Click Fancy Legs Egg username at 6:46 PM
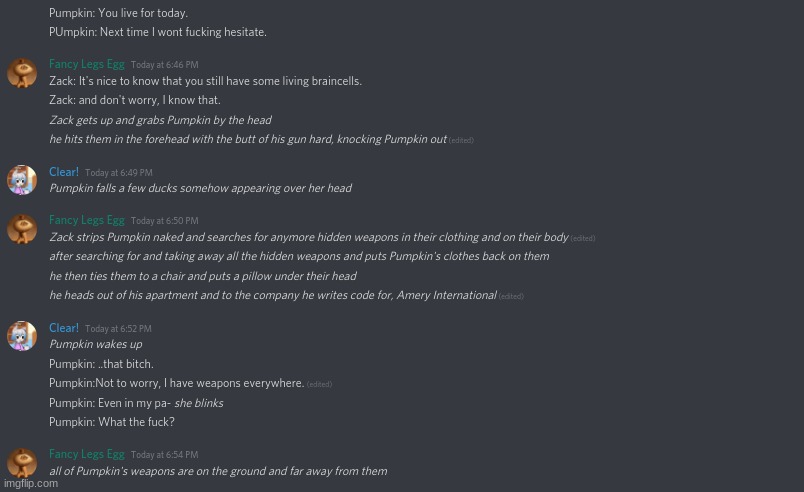Screen dimensions: 804x492 pos(87,65)
